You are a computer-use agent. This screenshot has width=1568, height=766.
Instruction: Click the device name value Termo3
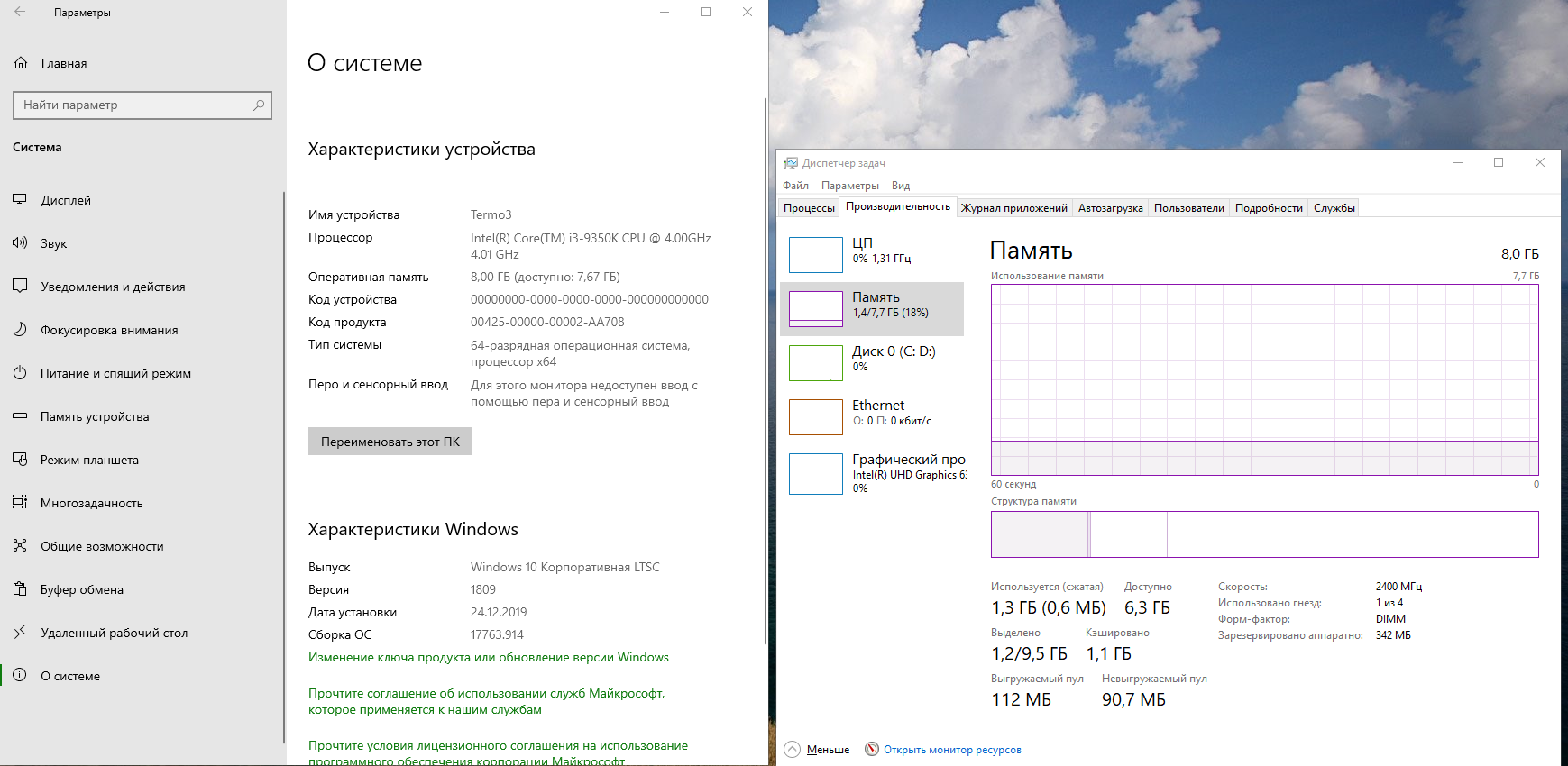pyautogui.click(x=491, y=214)
